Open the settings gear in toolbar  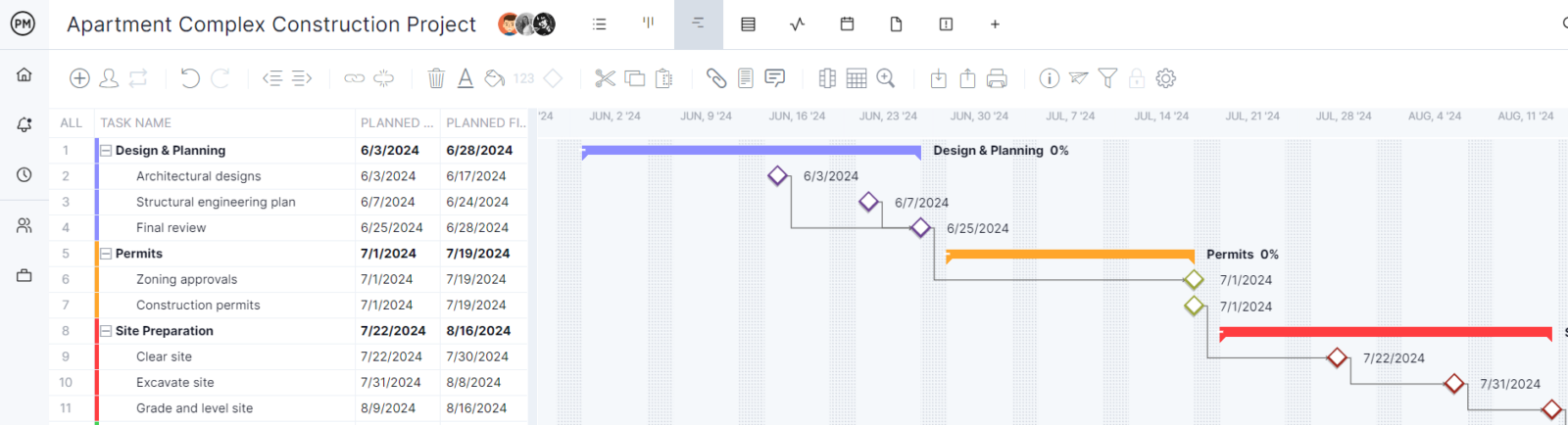pyautogui.click(x=1165, y=78)
